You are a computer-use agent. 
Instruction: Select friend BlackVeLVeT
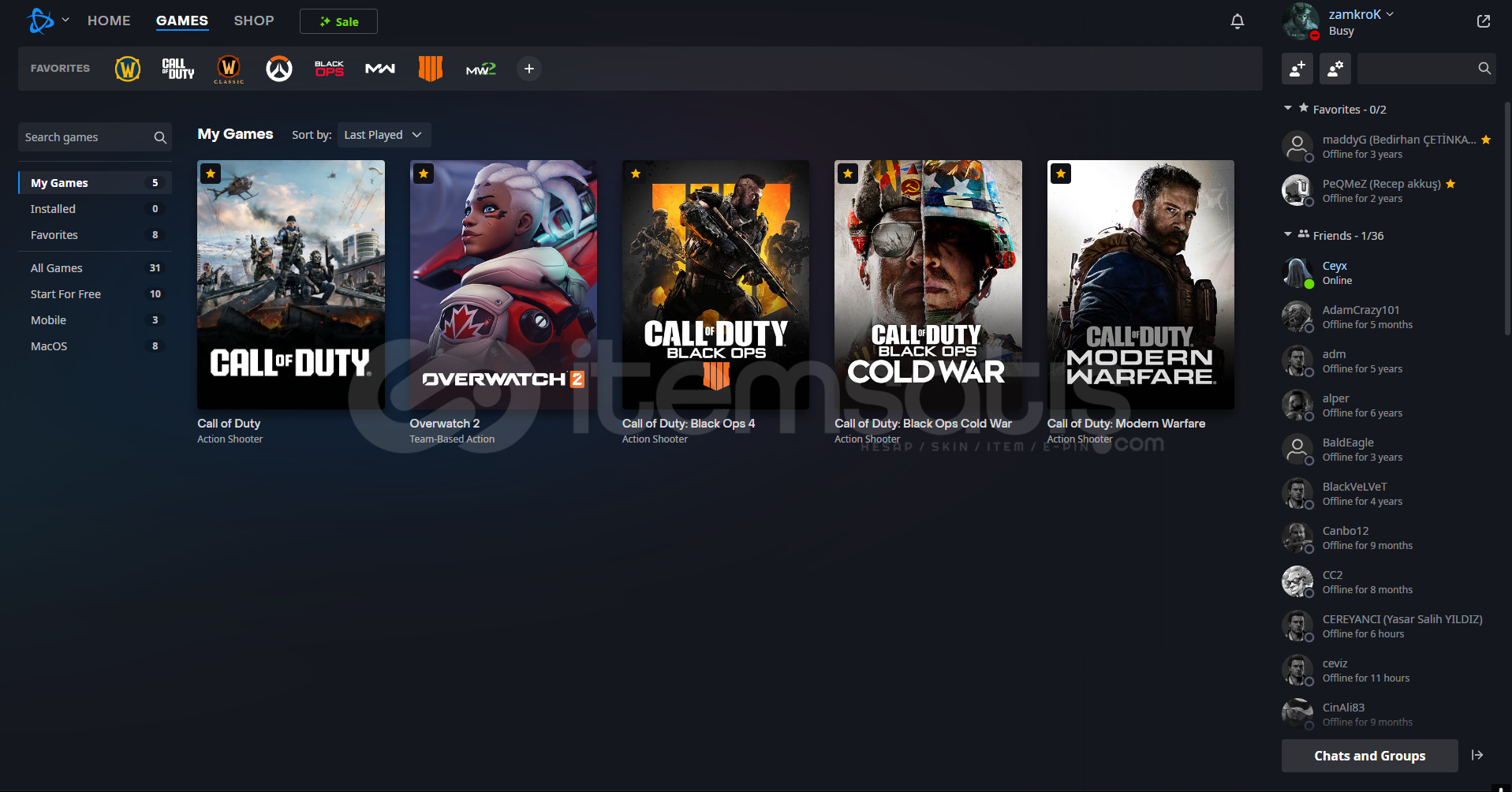(x=1390, y=494)
